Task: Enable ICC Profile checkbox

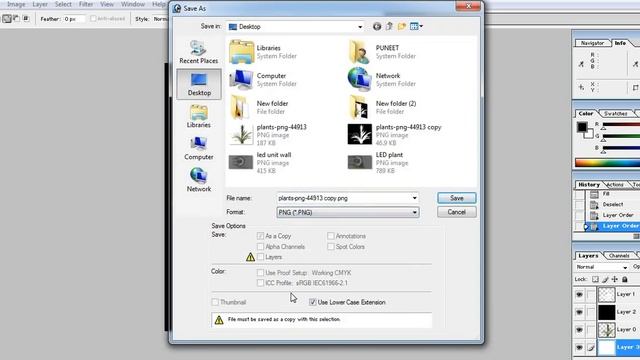Action: [x=260, y=283]
